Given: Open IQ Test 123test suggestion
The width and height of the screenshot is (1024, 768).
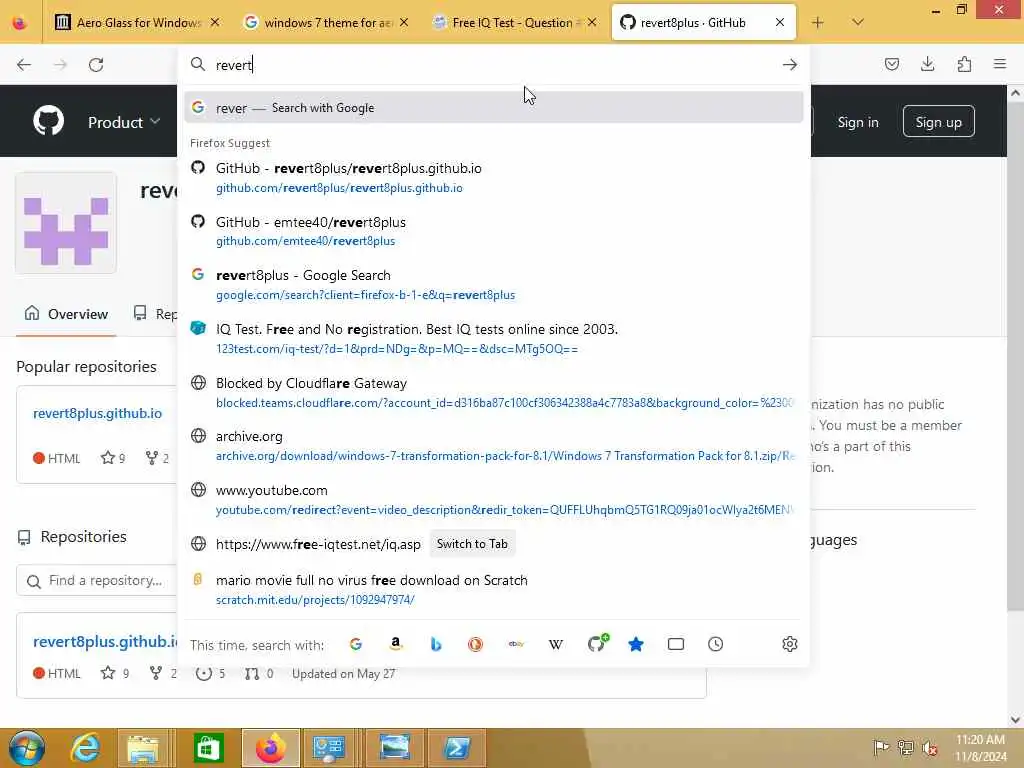Looking at the screenshot, I should click(x=494, y=338).
